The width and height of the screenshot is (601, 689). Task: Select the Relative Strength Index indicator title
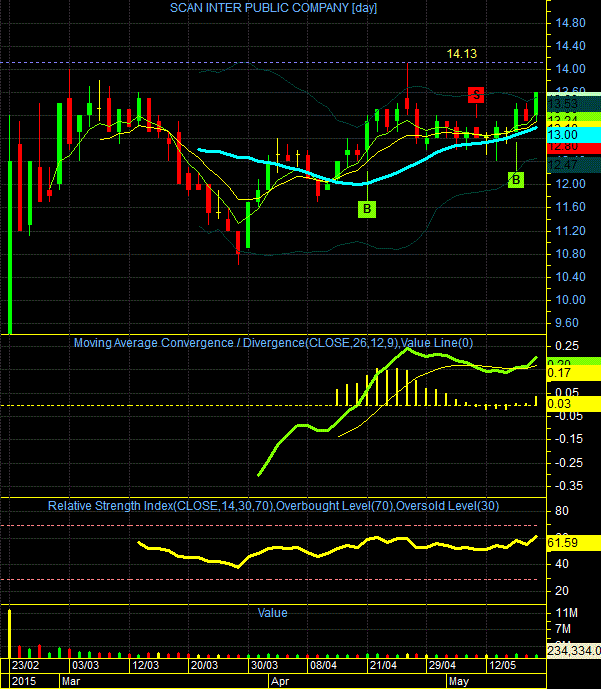click(273, 506)
